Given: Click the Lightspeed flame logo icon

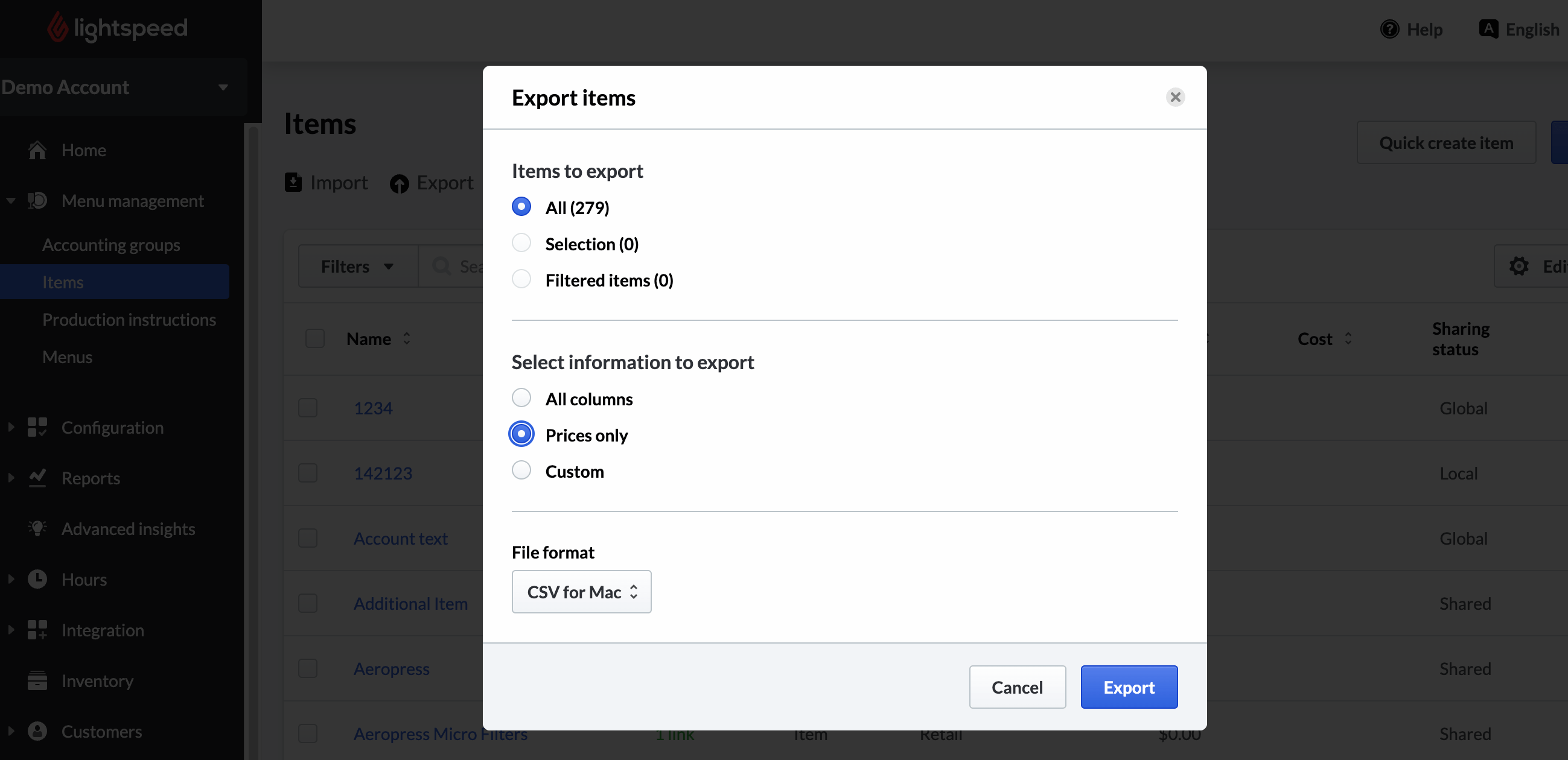Looking at the screenshot, I should point(58,28).
